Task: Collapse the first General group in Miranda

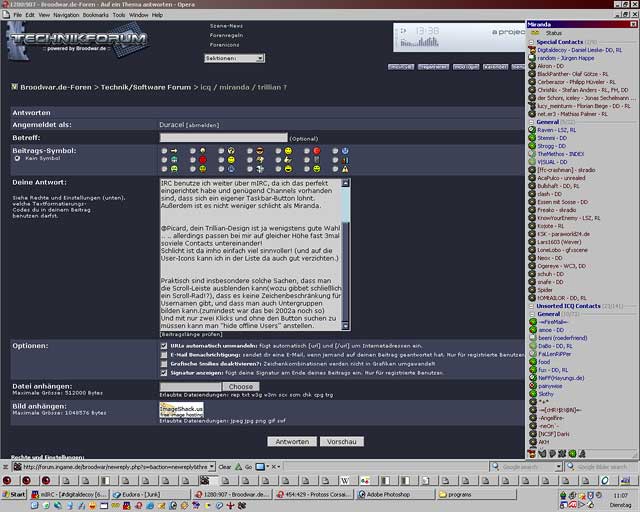Action: tap(531, 122)
